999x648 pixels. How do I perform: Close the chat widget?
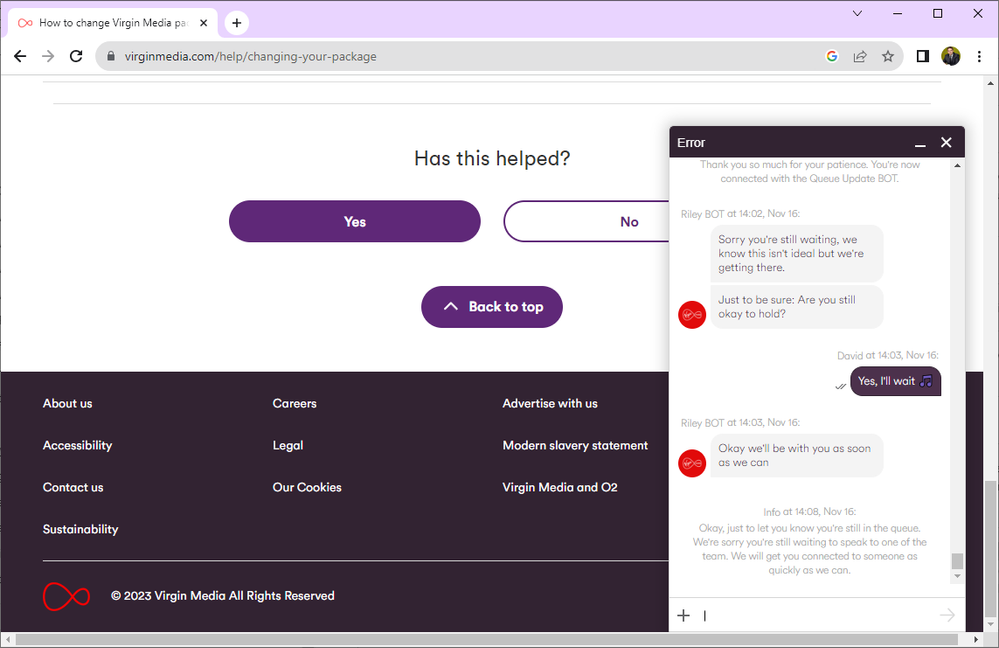(946, 143)
